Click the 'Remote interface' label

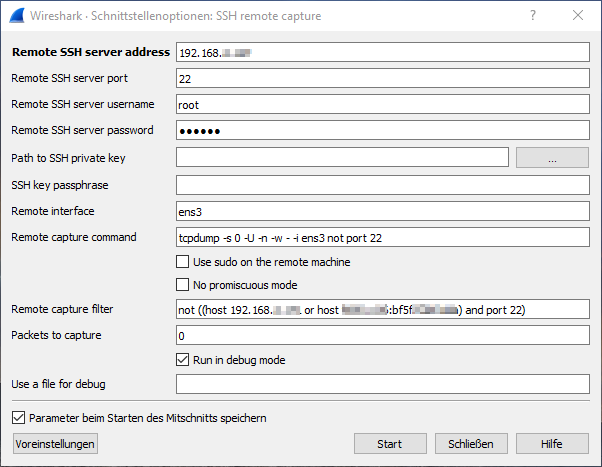click(53, 211)
